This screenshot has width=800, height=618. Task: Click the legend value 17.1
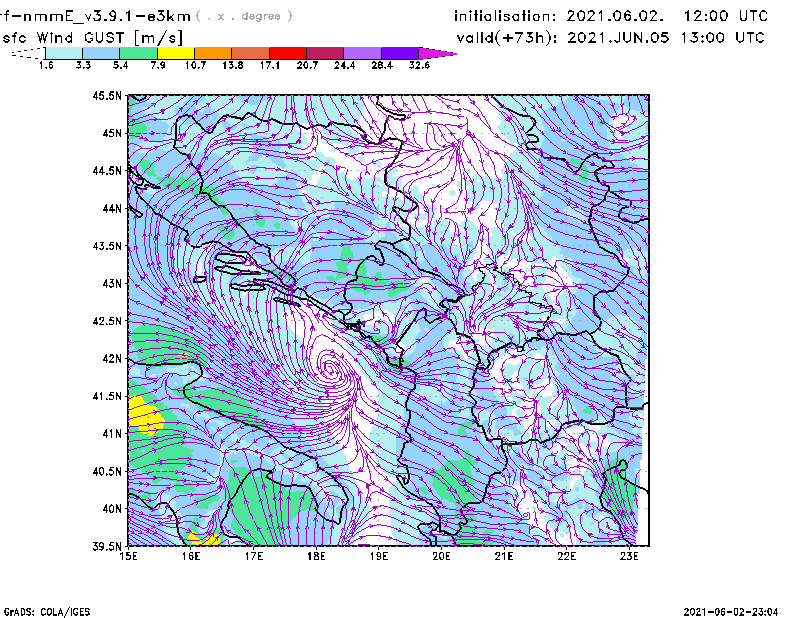pyautogui.click(x=270, y=65)
